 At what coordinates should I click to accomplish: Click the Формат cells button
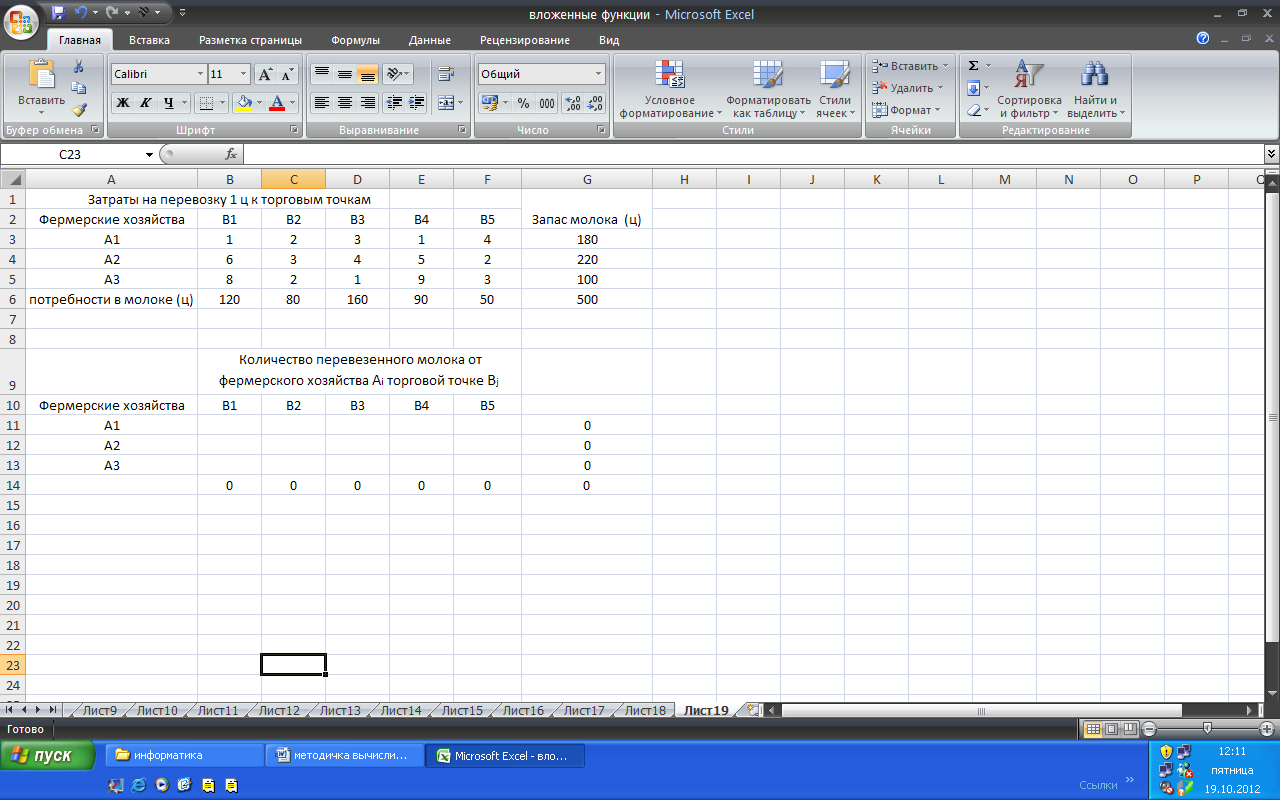coord(905,110)
